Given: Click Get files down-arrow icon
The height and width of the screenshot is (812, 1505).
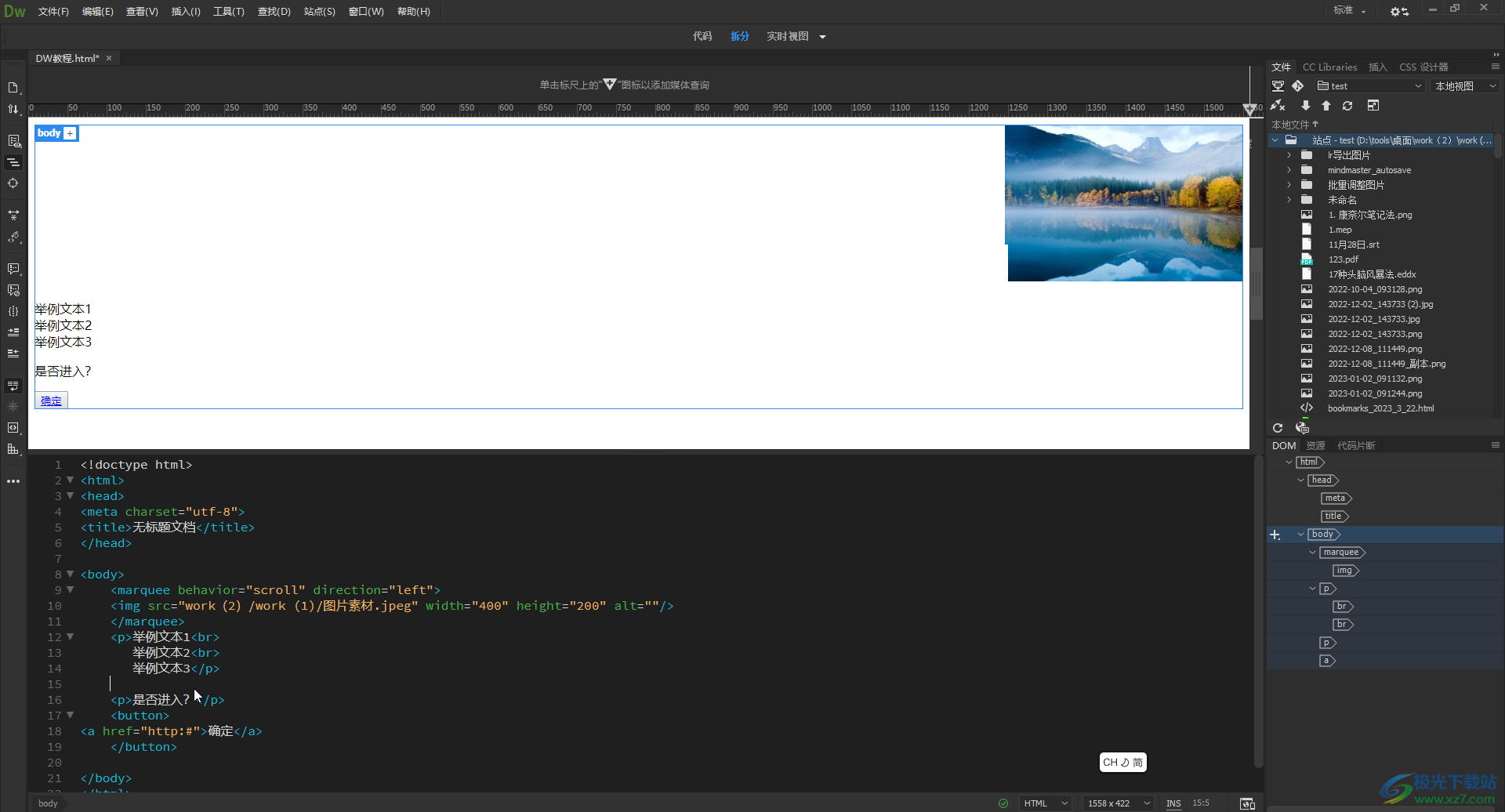Looking at the screenshot, I should point(1305,106).
